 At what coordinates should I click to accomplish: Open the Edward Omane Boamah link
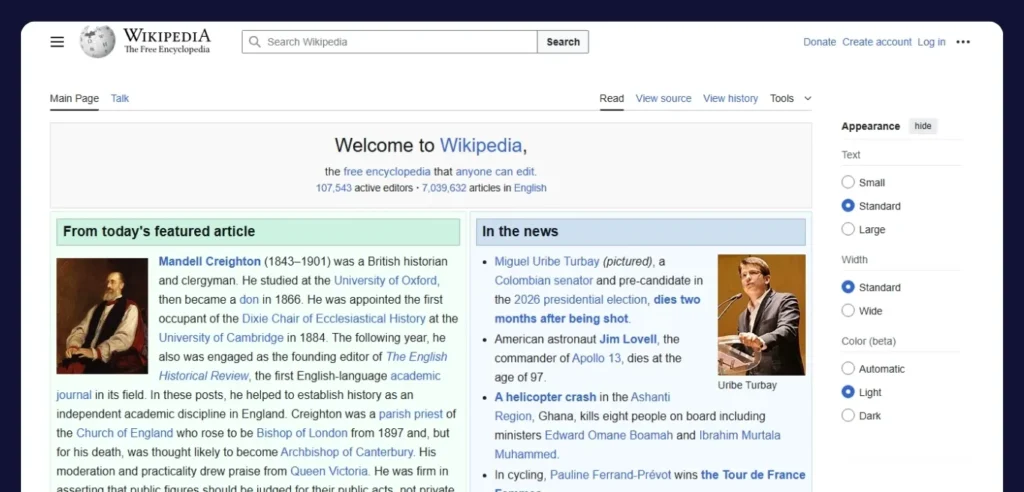(609, 435)
